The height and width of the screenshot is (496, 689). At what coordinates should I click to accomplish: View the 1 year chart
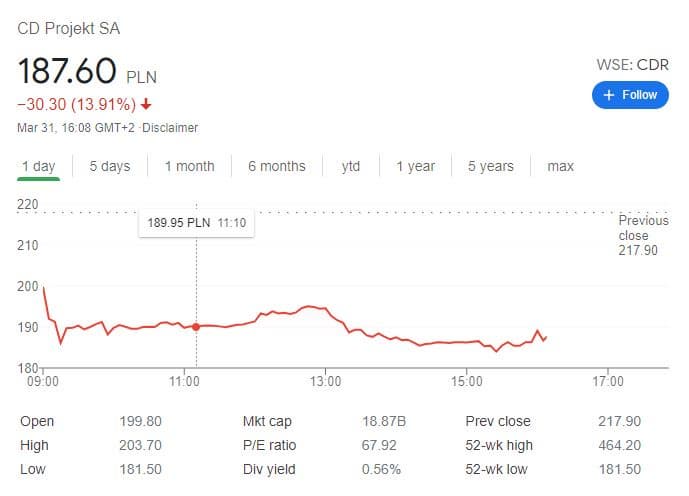tap(415, 166)
